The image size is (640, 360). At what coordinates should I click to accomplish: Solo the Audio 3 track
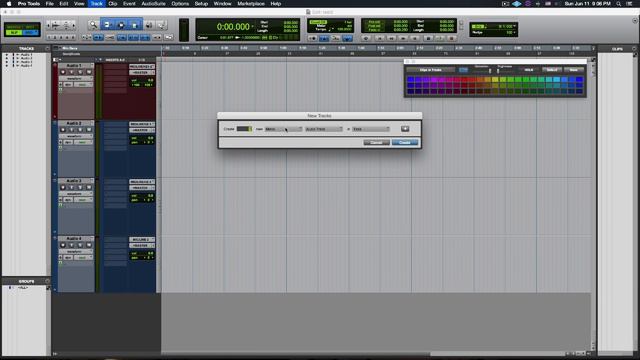coord(80,187)
